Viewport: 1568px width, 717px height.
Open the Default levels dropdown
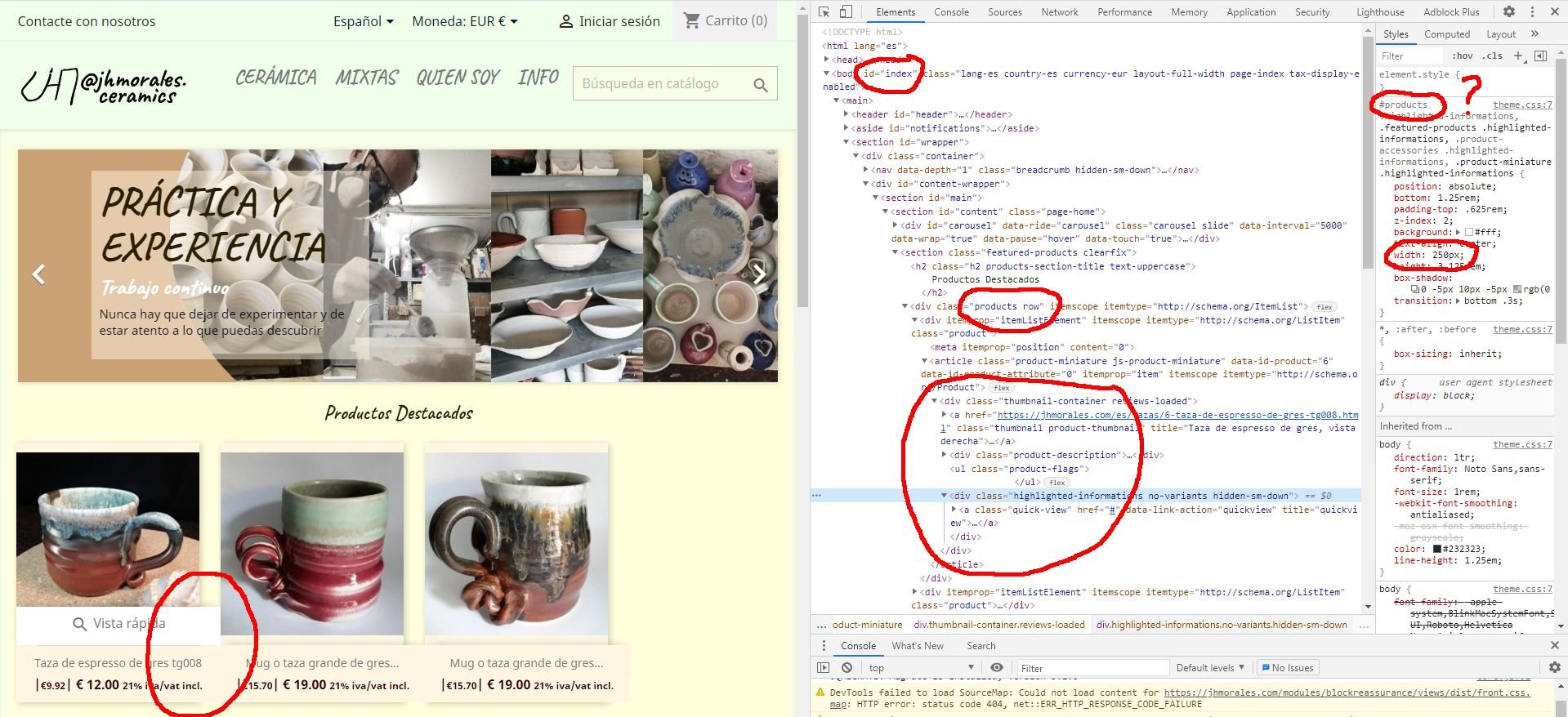pyautogui.click(x=1210, y=668)
